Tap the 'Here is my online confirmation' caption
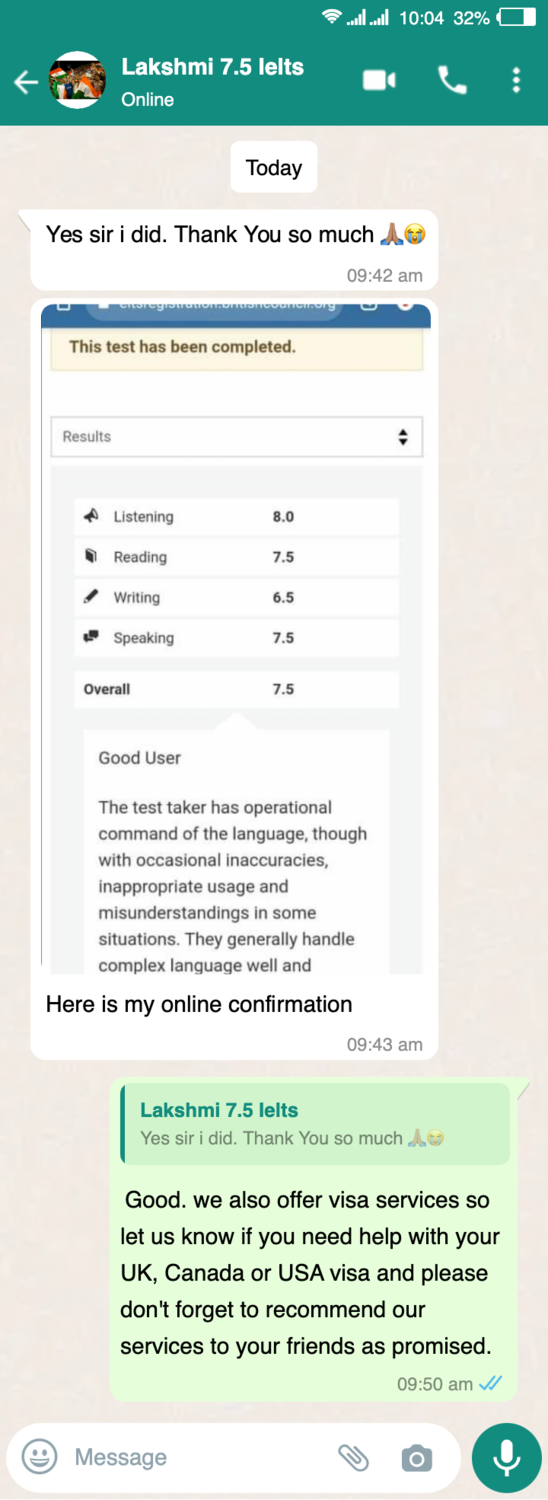 [x=199, y=1004]
